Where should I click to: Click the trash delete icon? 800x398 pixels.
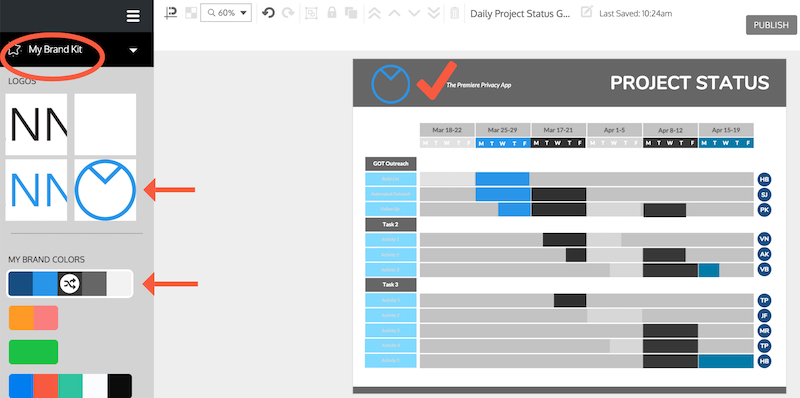(x=455, y=13)
